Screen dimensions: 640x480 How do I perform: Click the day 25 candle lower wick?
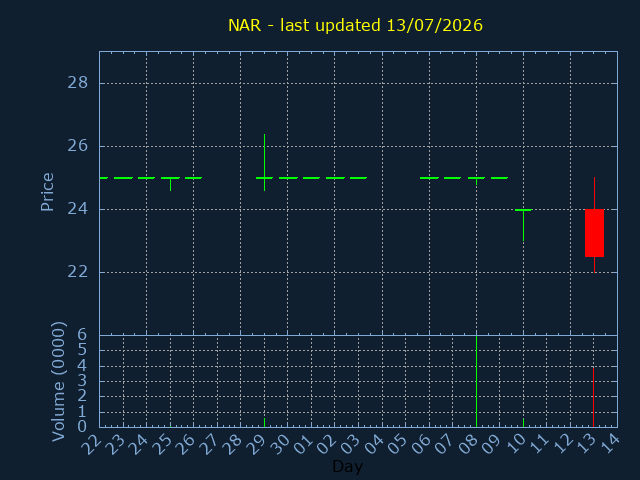[171, 184]
